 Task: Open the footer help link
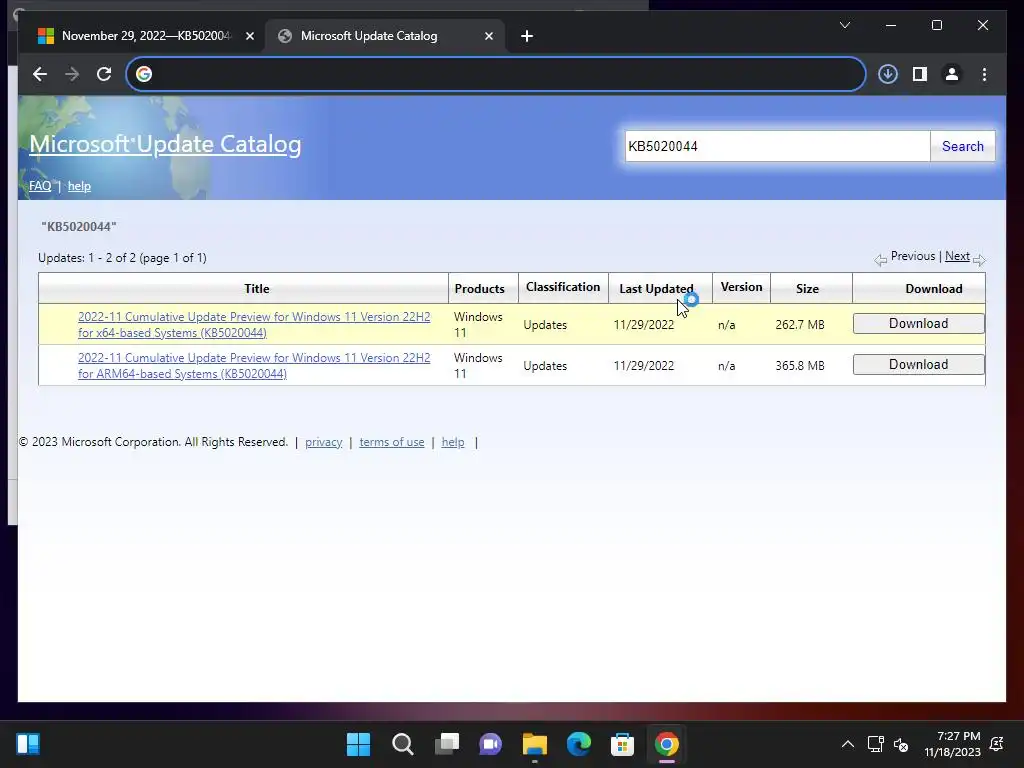tap(453, 442)
